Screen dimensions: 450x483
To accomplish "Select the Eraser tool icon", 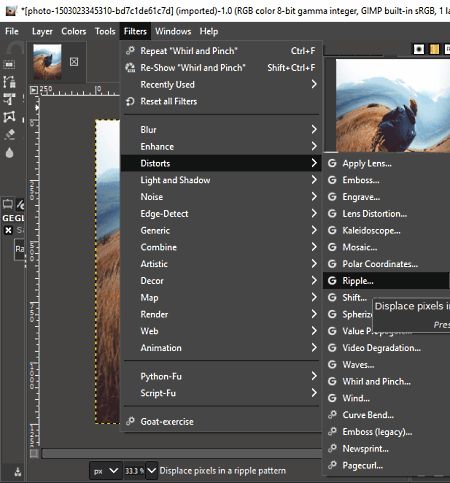I will [x=10, y=135].
